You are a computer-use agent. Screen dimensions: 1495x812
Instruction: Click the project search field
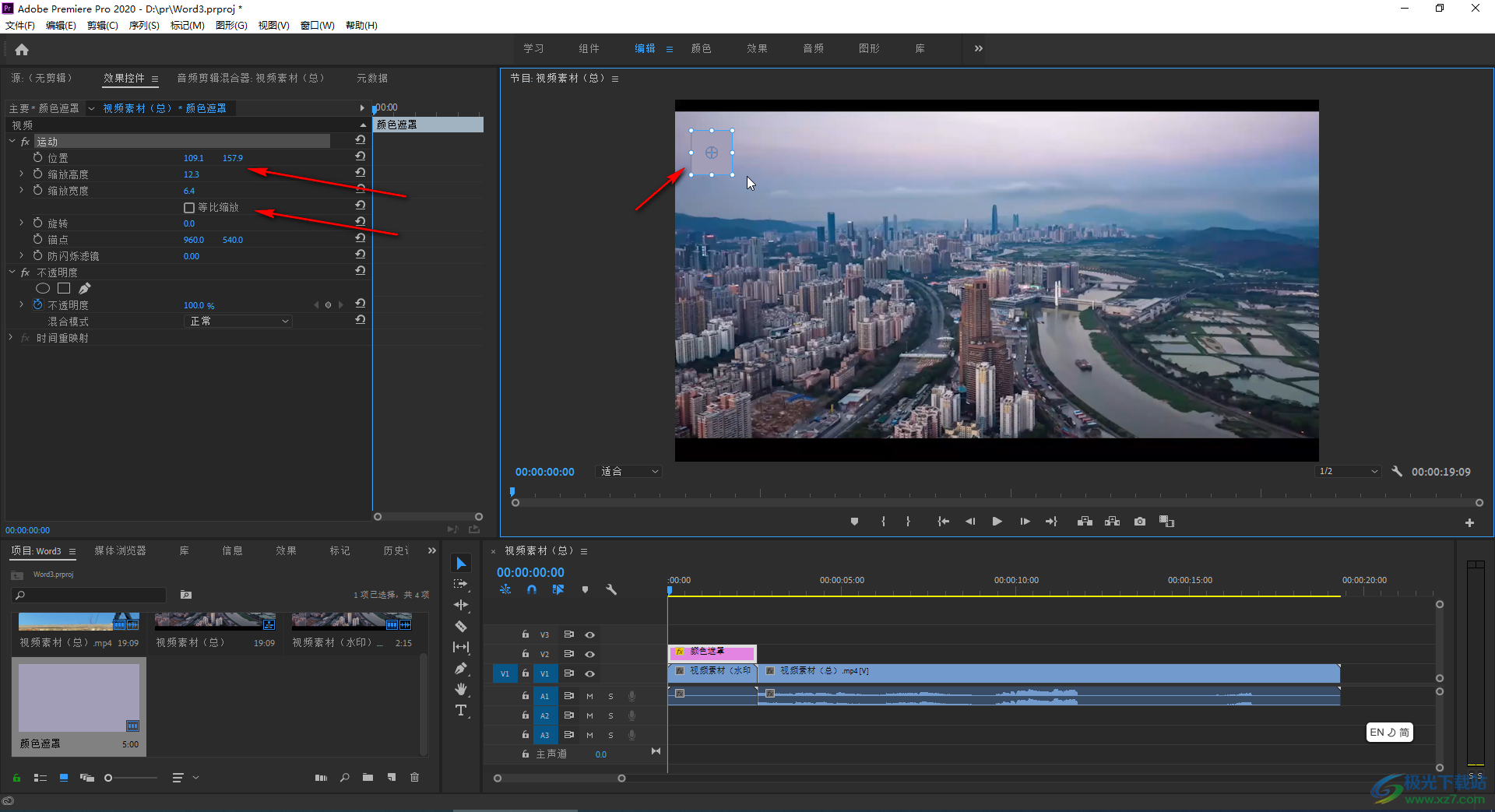[x=90, y=596]
